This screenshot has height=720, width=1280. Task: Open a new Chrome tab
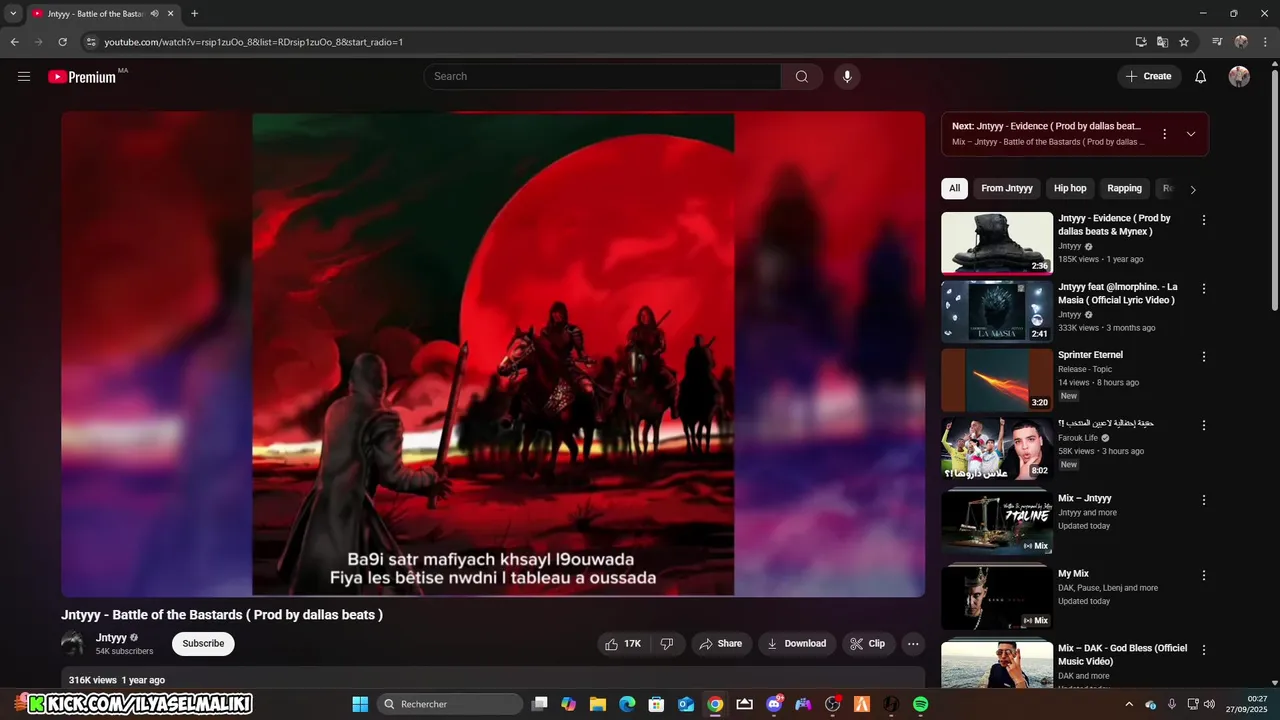pos(194,14)
